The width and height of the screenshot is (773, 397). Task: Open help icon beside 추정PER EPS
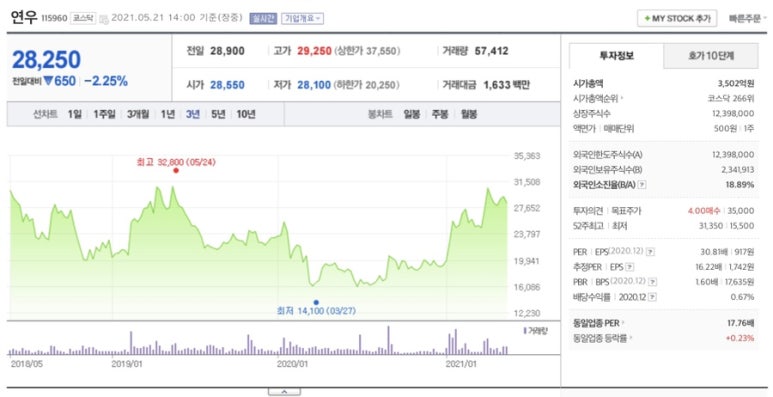click(x=630, y=267)
